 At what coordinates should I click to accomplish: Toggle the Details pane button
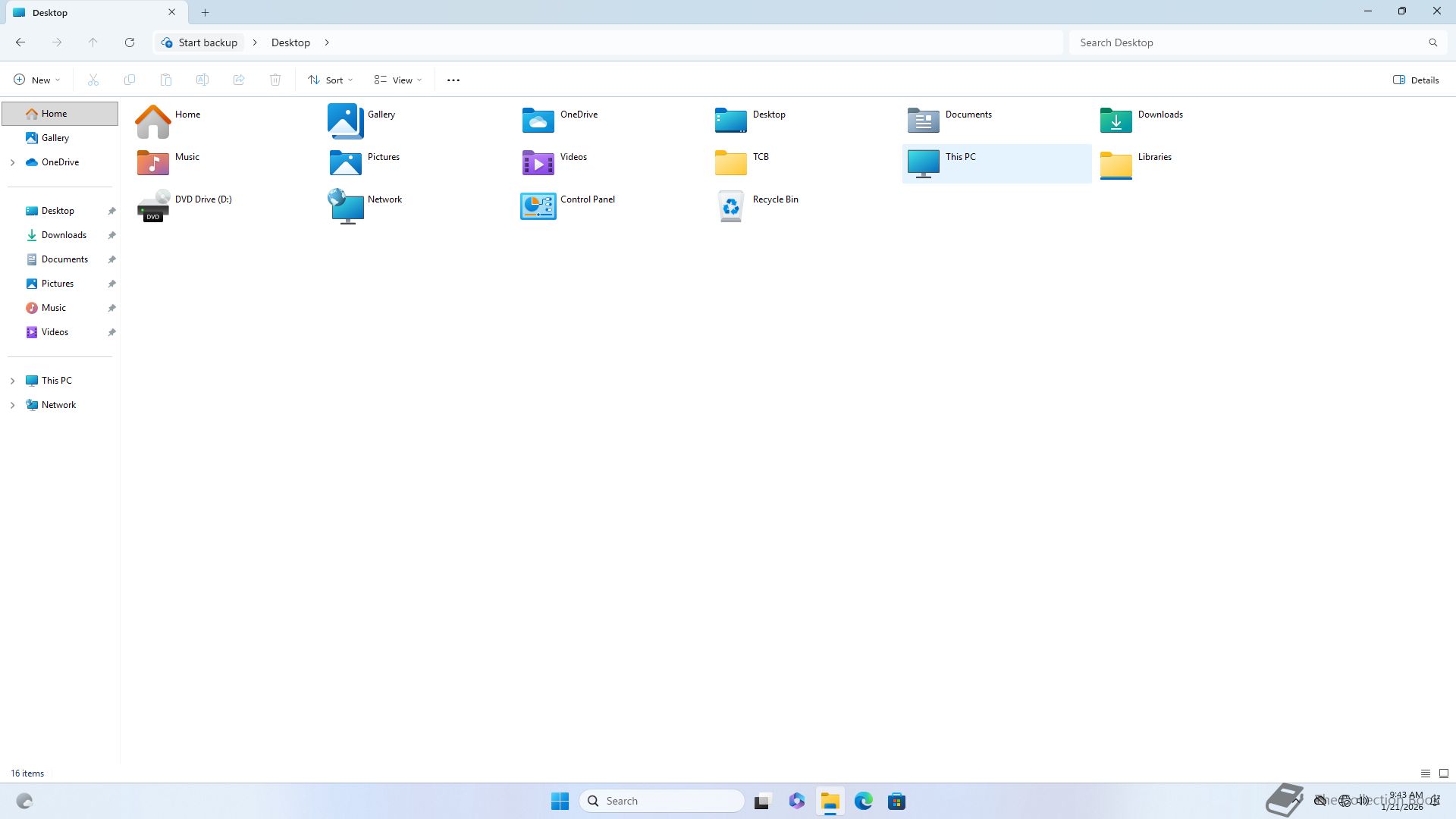pos(1416,80)
